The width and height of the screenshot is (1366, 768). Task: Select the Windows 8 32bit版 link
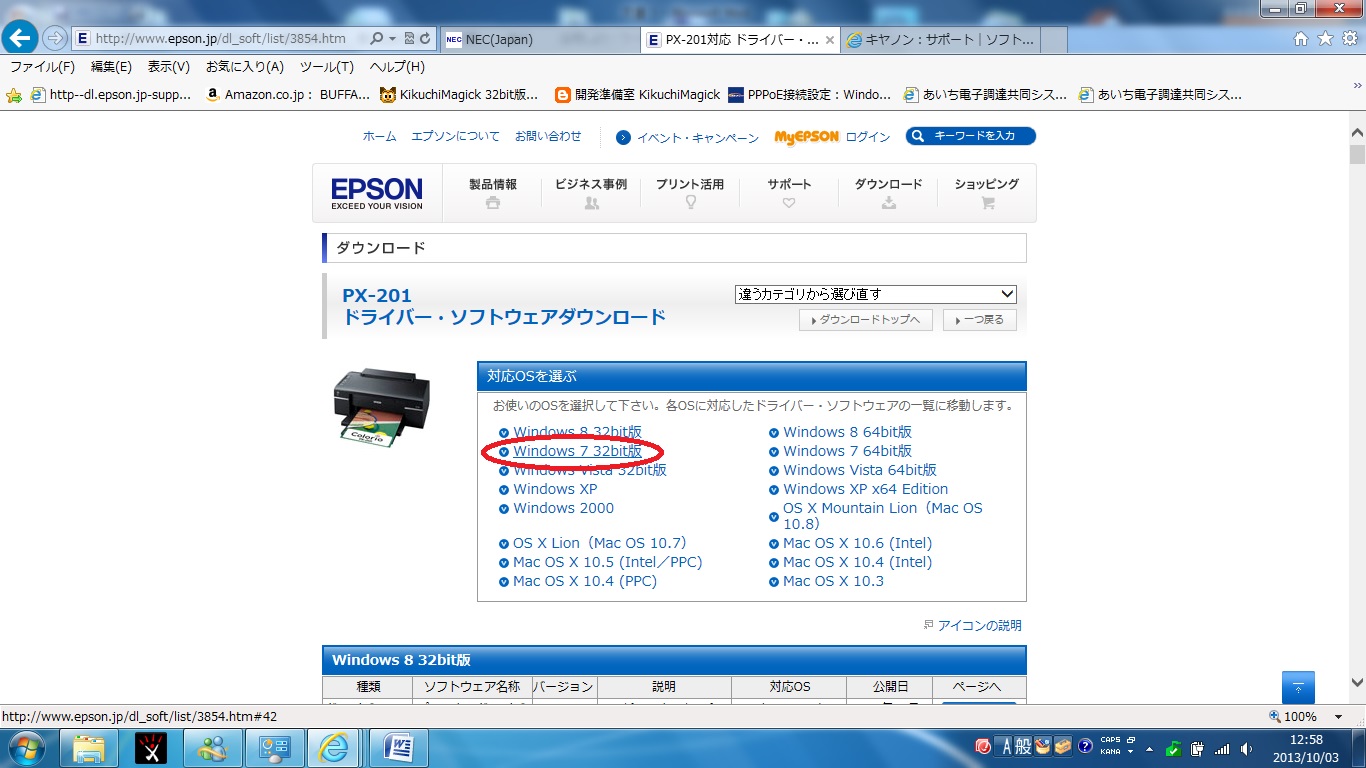(577, 432)
